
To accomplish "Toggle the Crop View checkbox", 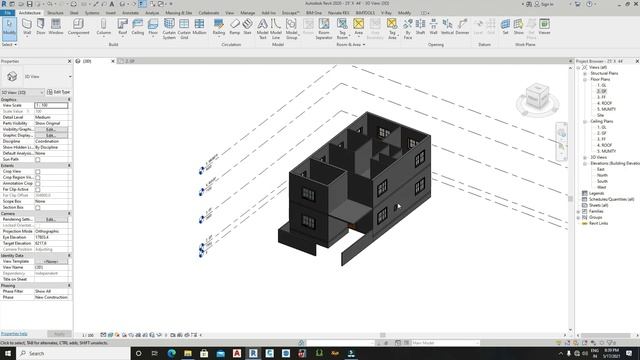I will click(38, 171).
